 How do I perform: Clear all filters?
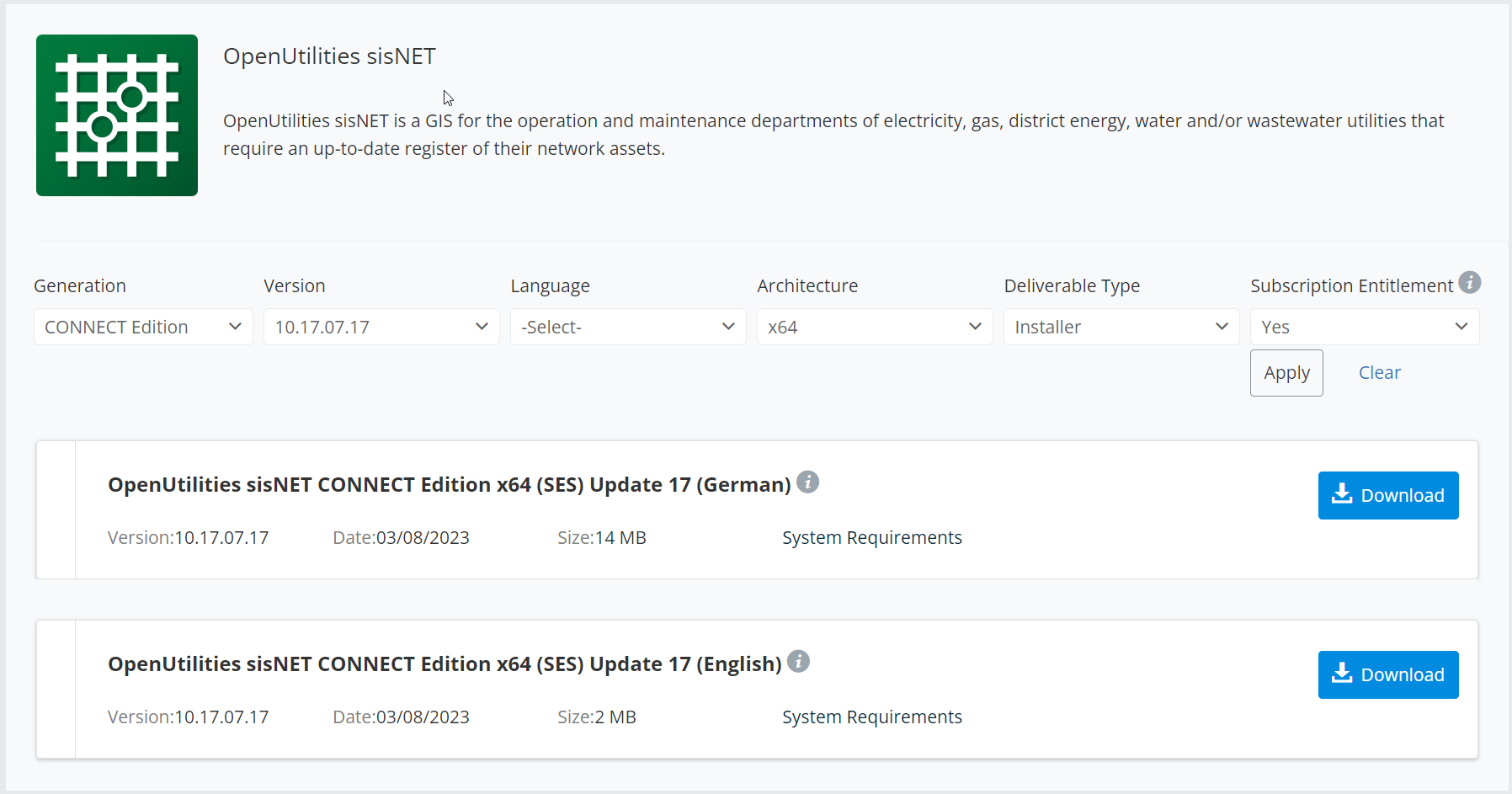1380,373
